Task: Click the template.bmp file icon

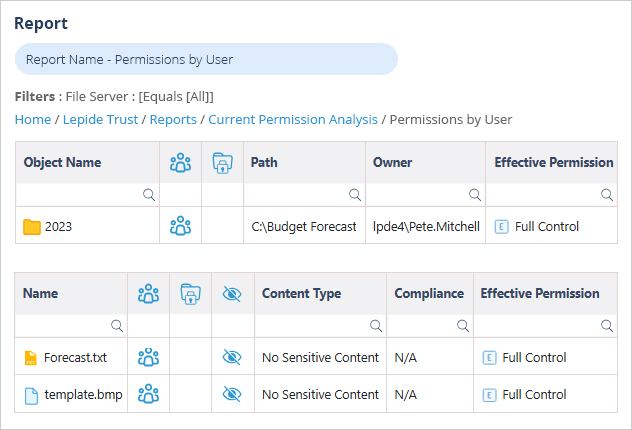Action: pyautogui.click(x=31, y=396)
